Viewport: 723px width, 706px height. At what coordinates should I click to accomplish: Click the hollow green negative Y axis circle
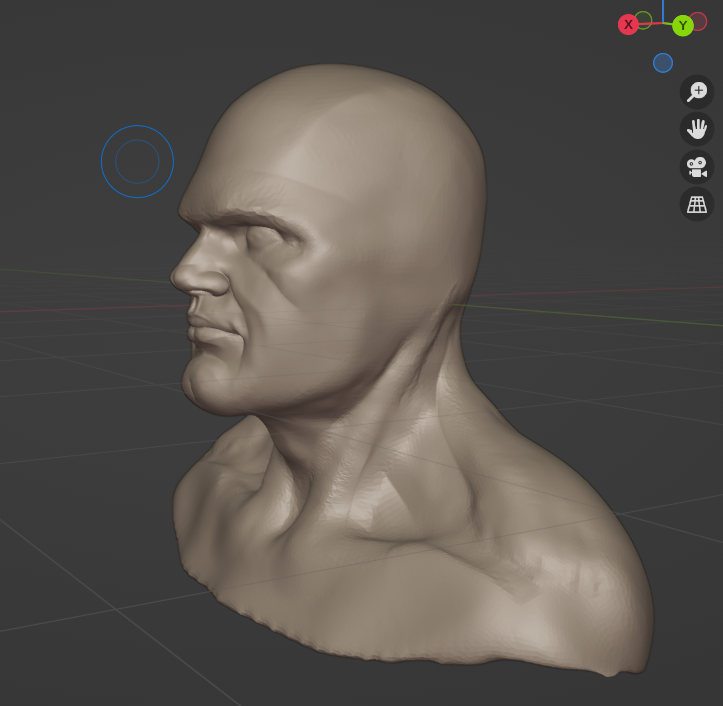click(643, 20)
